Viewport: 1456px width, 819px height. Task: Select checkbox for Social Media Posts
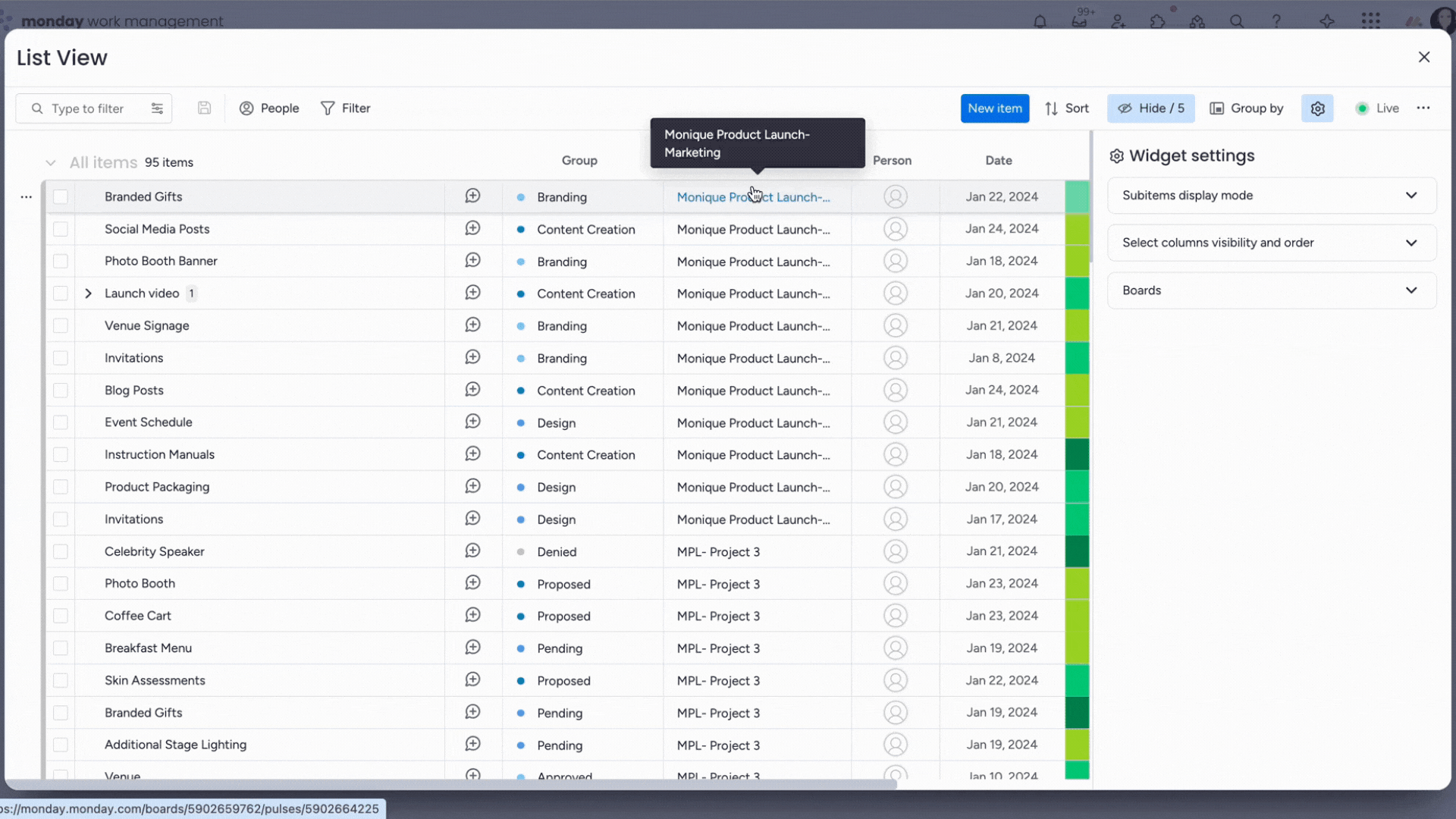61,229
